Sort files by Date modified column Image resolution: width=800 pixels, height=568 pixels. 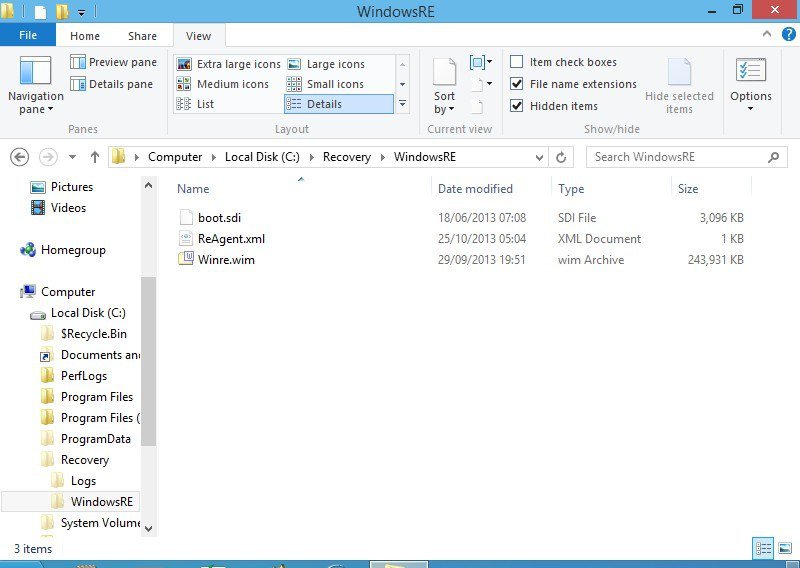tap(475, 189)
